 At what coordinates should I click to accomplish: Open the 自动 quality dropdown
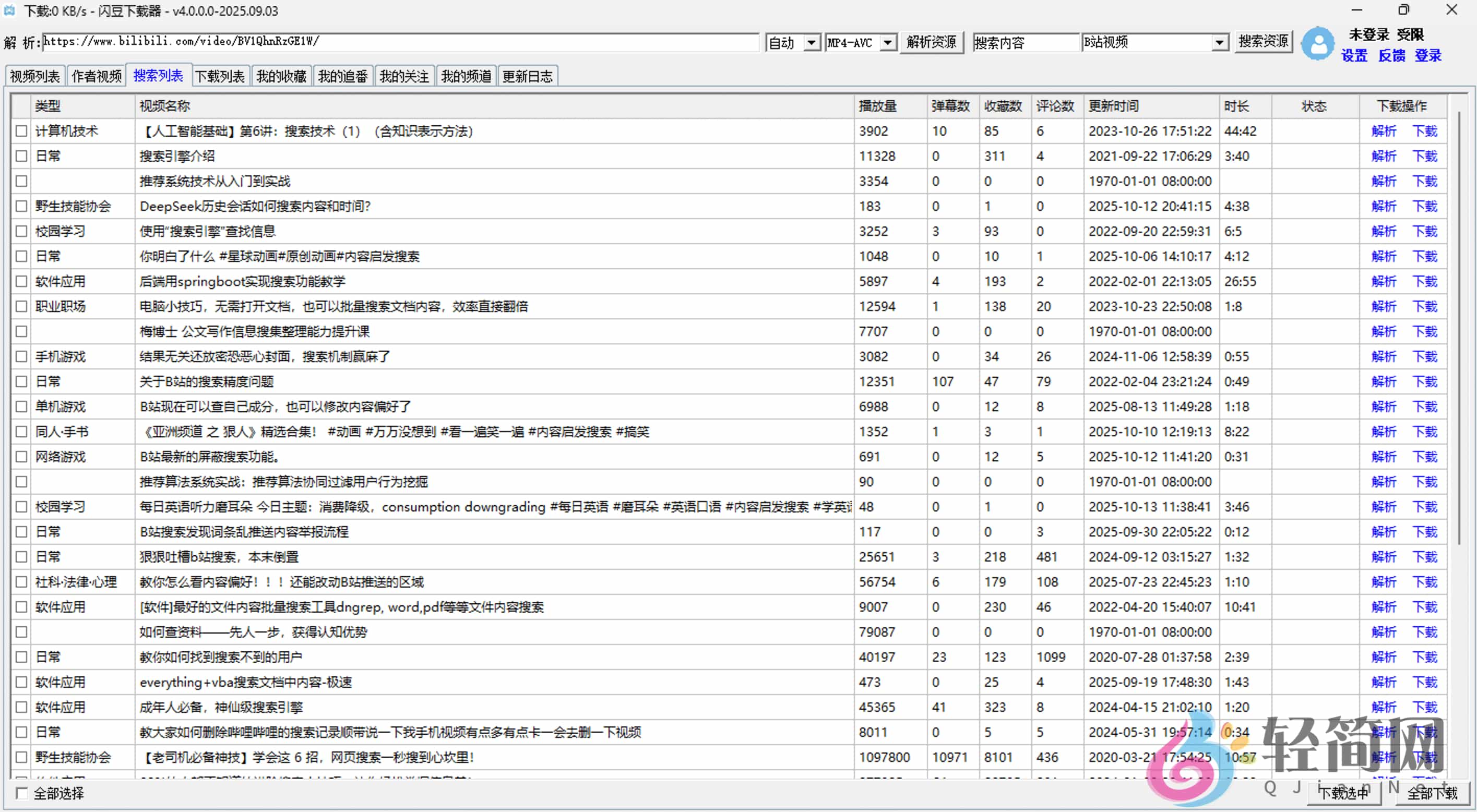(x=811, y=42)
